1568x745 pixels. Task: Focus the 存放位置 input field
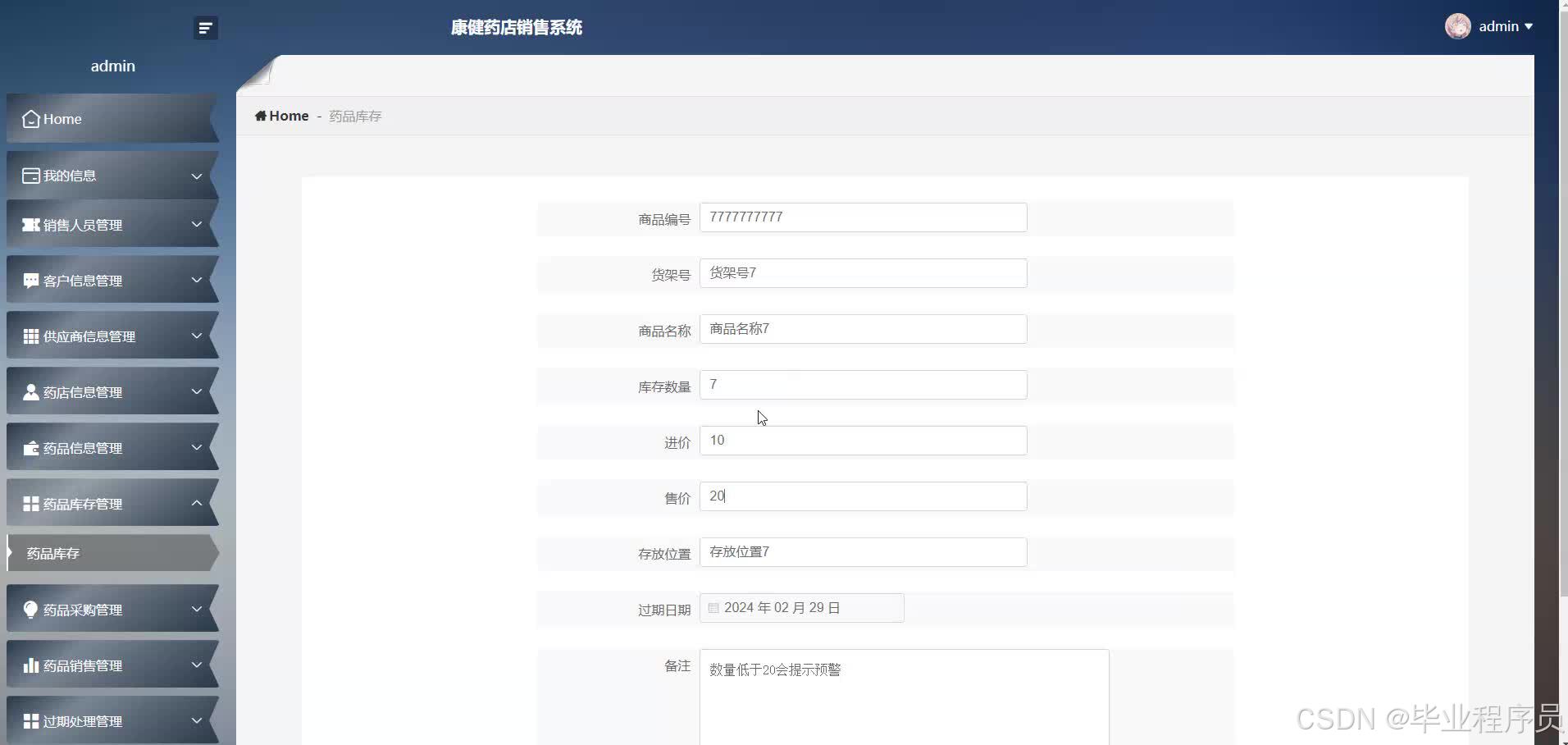863,552
